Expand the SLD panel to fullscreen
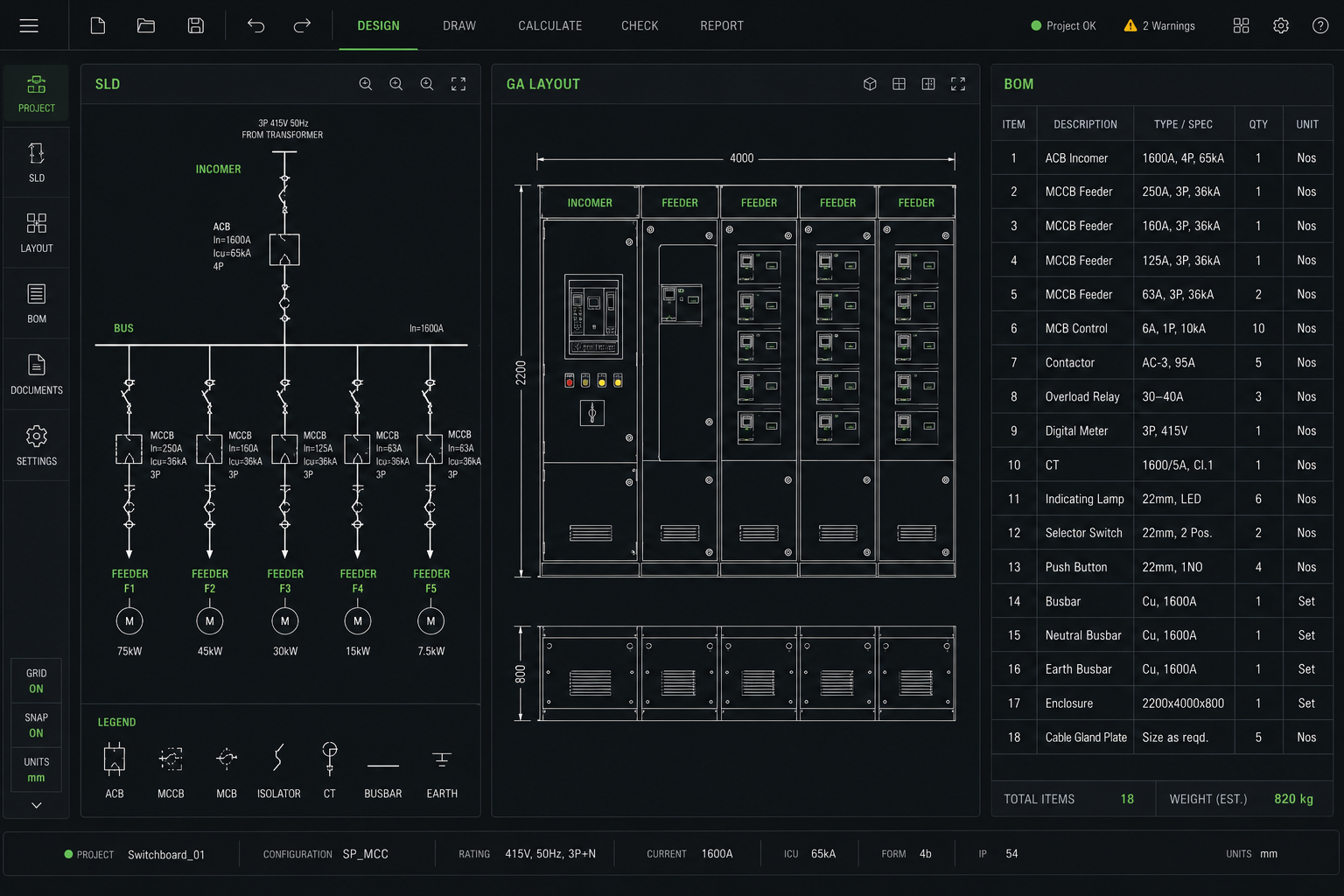Screen dimensions: 1344x896 coord(458,84)
